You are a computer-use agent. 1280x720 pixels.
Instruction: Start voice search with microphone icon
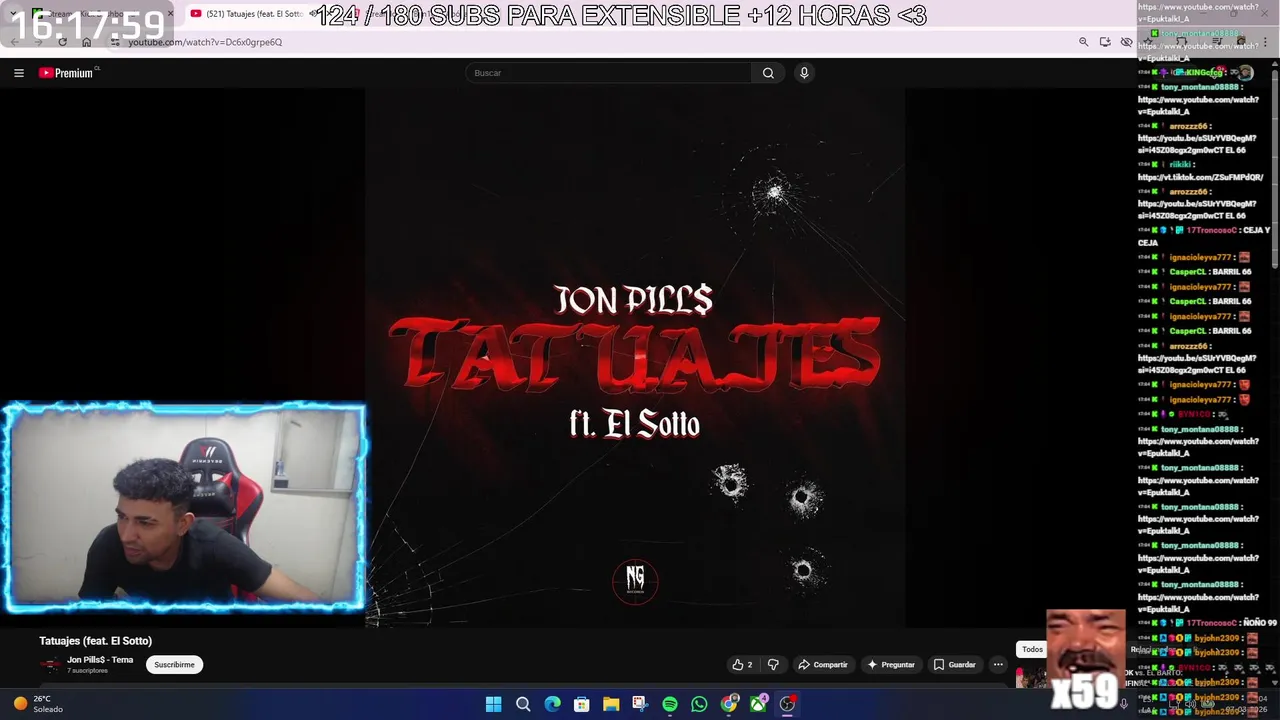coord(803,73)
